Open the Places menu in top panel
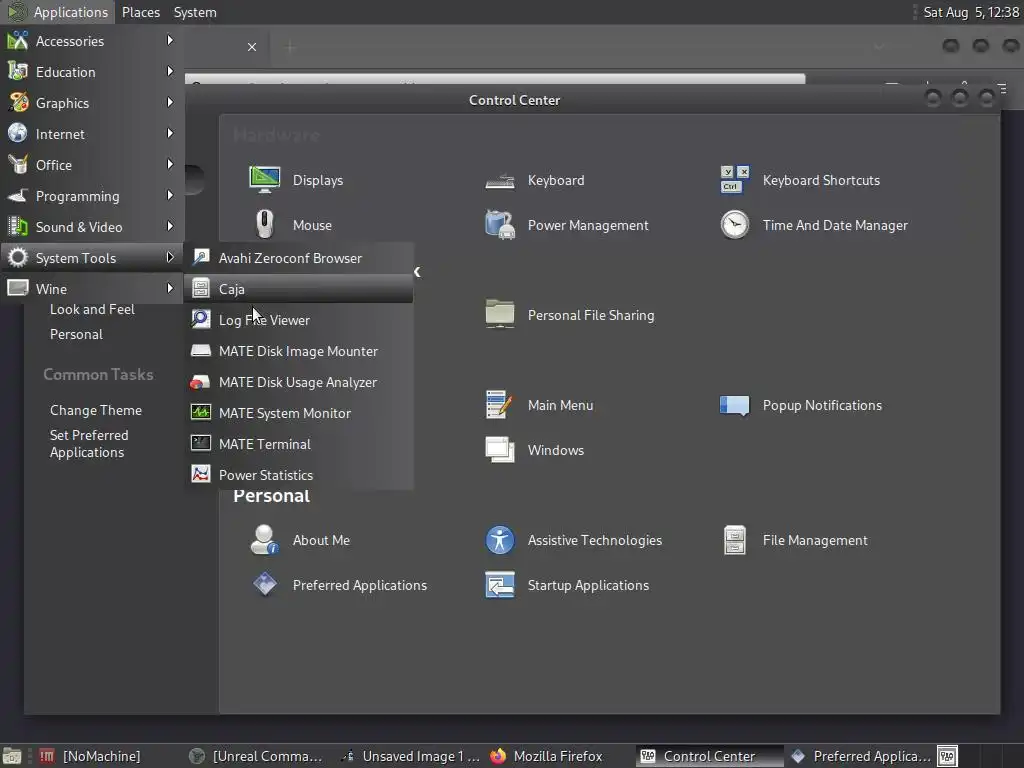 140,12
